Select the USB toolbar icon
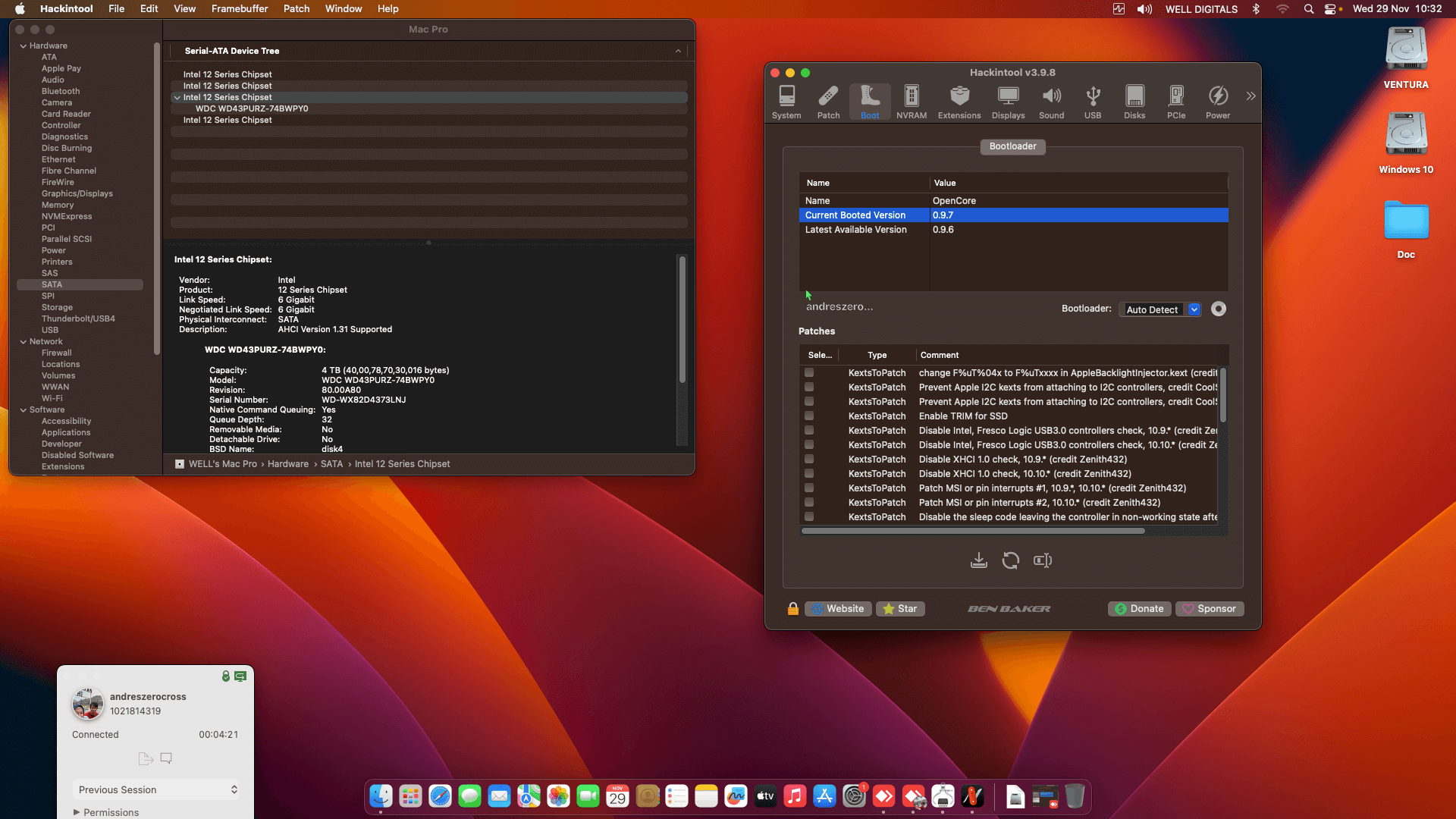1456x819 pixels. pos(1092,102)
